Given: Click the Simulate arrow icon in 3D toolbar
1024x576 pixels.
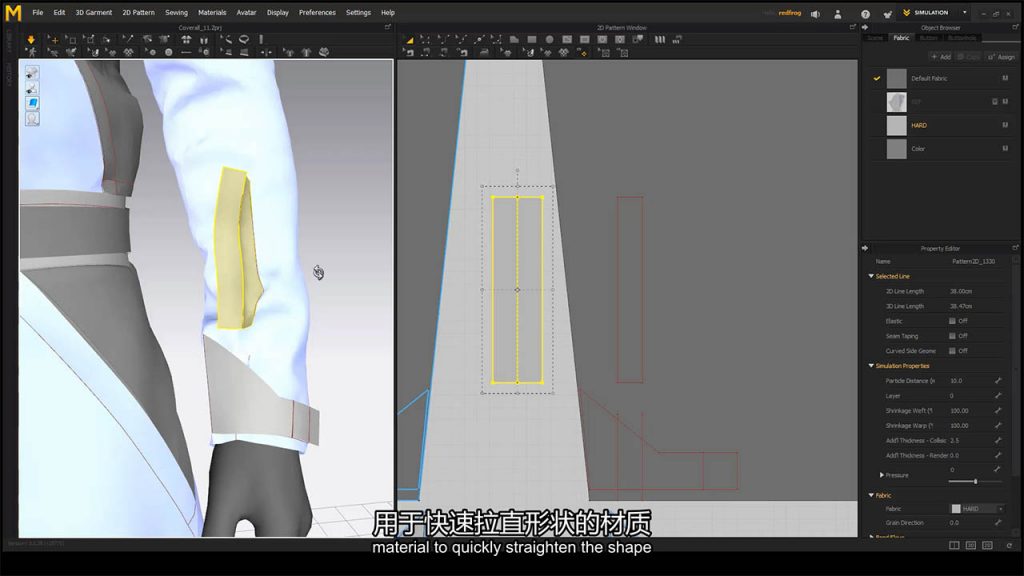Looking at the screenshot, I should tap(31, 39).
